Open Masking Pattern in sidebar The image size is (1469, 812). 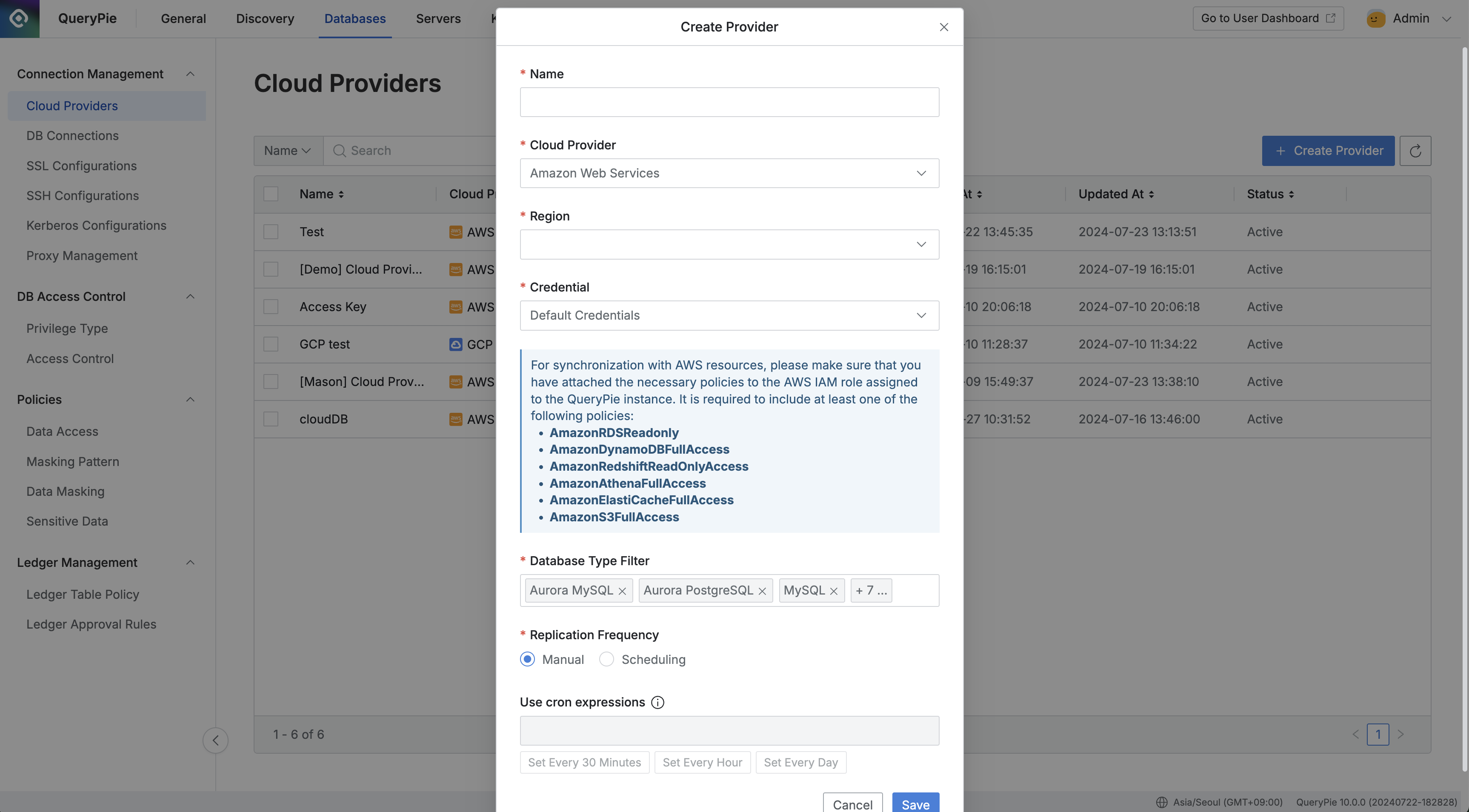click(x=72, y=462)
